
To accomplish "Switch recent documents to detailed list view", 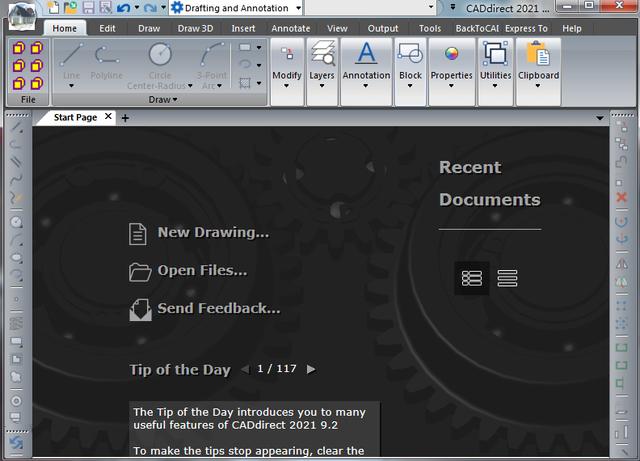I will pos(472,278).
